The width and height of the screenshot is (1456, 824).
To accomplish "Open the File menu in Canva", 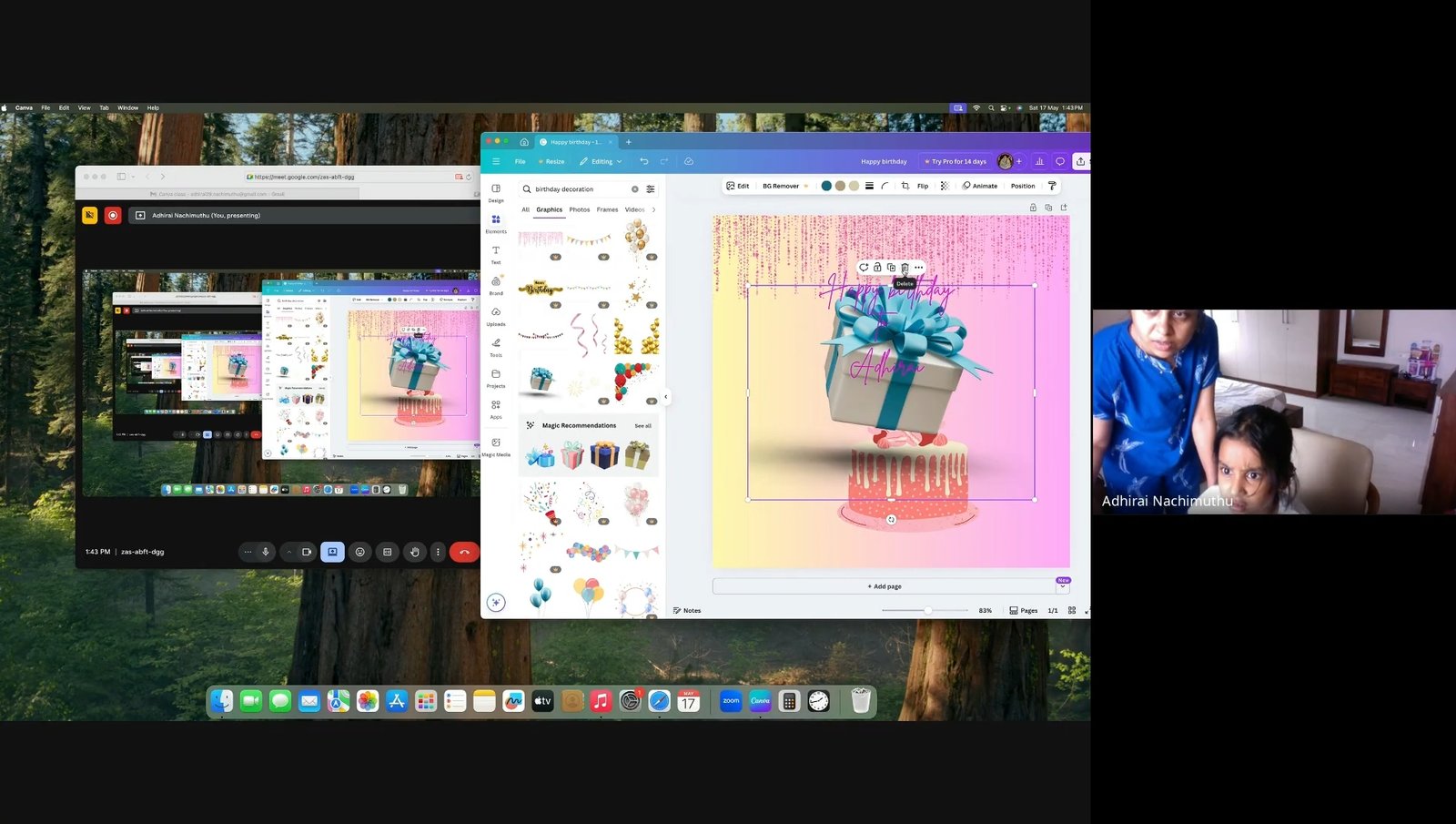I will click(521, 161).
